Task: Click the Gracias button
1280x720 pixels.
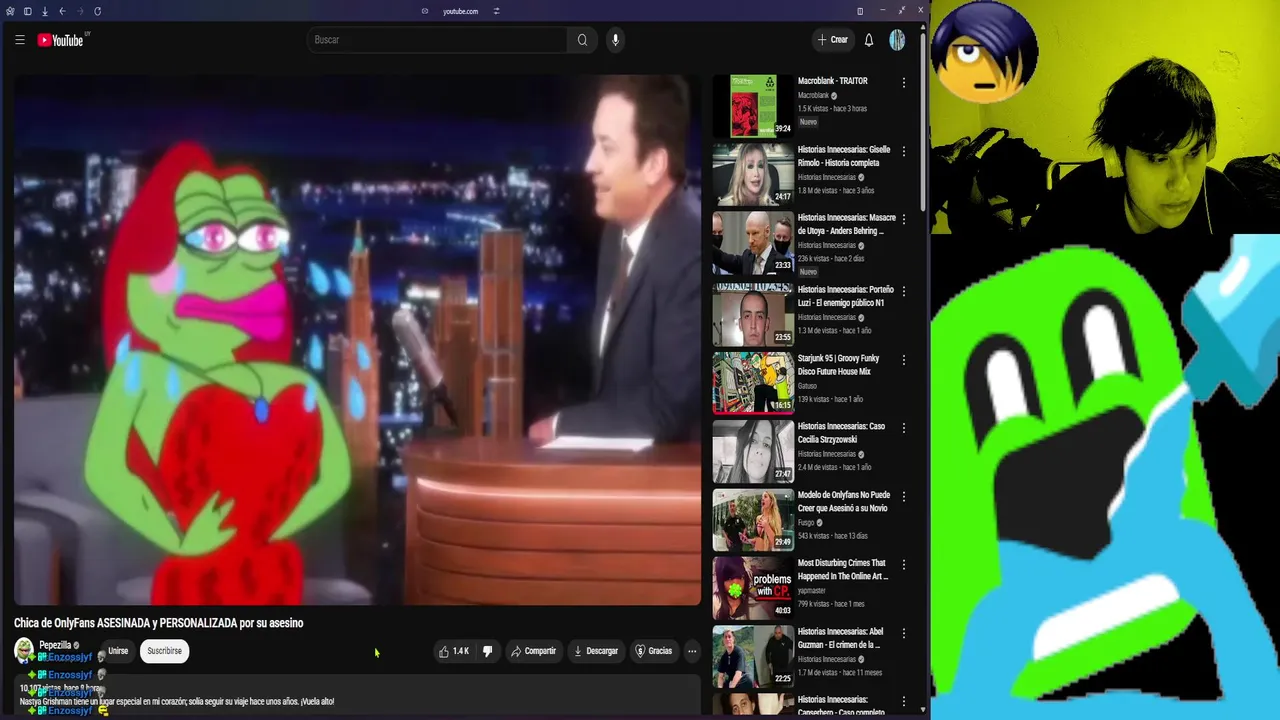Action: click(653, 651)
